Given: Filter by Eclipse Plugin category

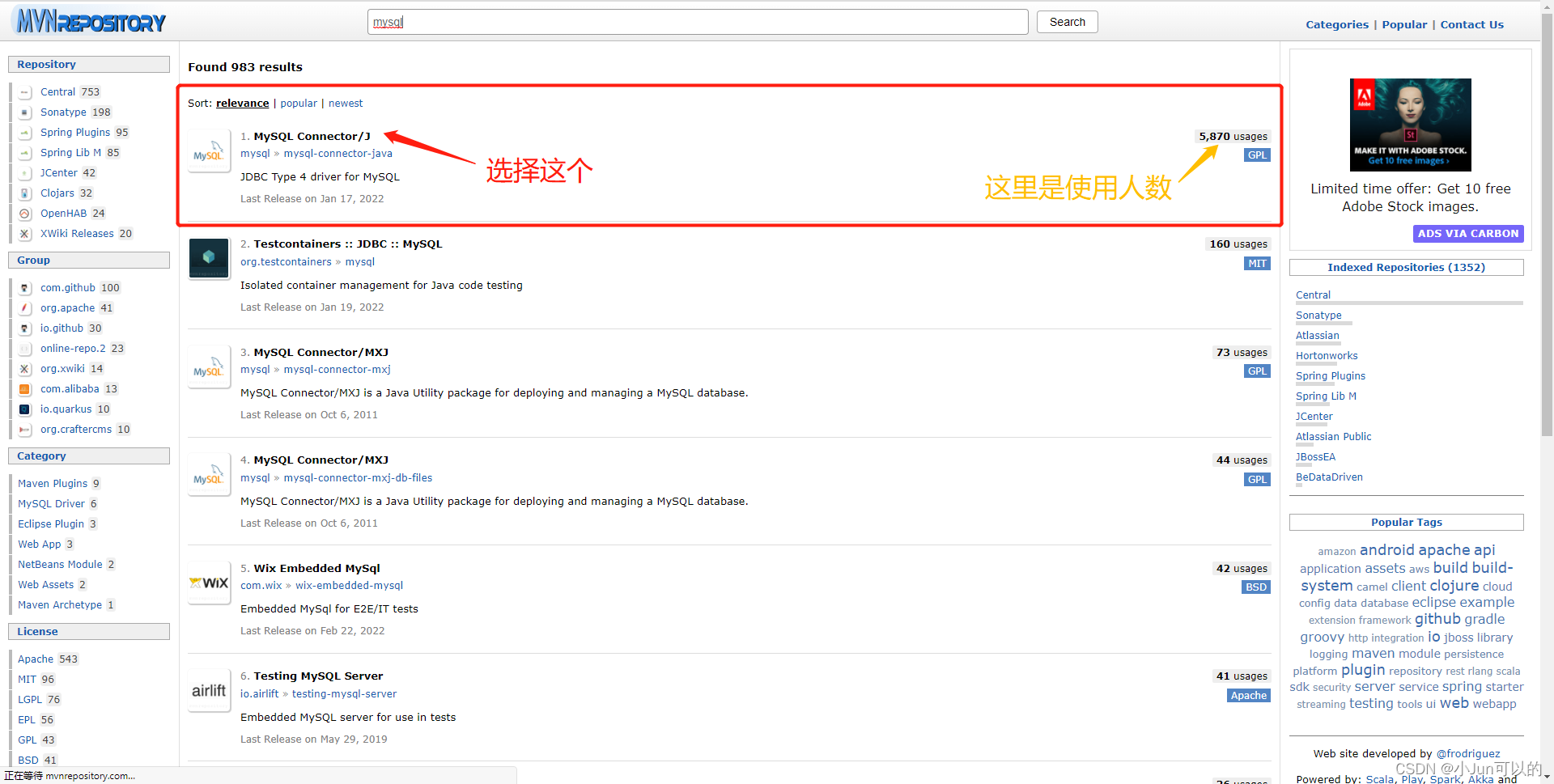Looking at the screenshot, I should point(51,524).
